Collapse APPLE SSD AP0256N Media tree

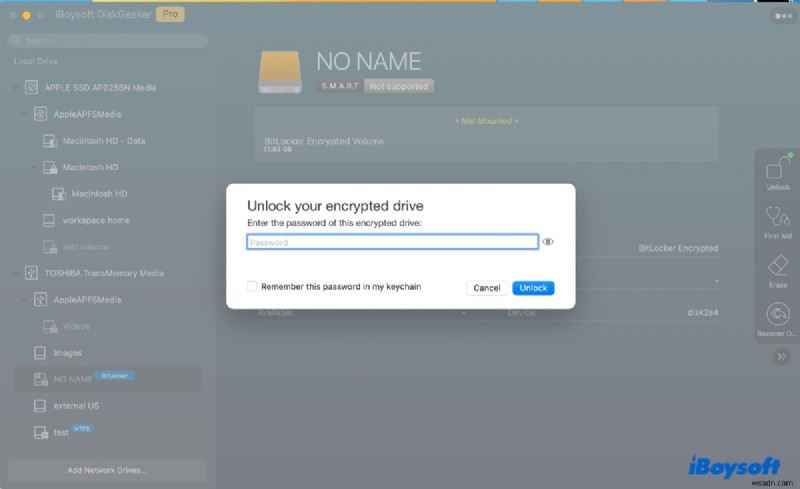pyautogui.click(x=15, y=87)
